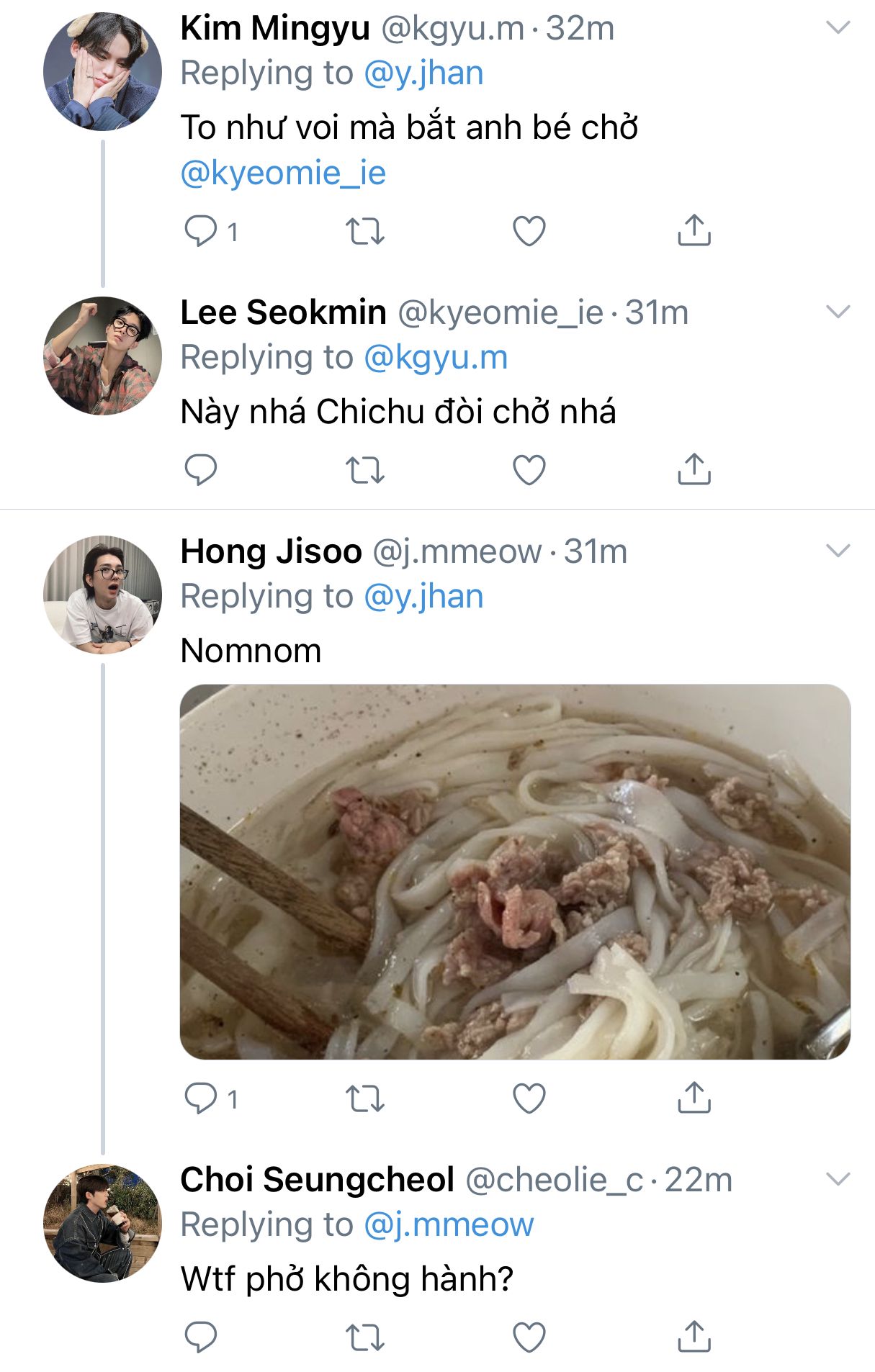Viewport: 875px width, 1372px height.
Task: Share Hong Jisoo's noodle tweet
Action: (x=694, y=1097)
